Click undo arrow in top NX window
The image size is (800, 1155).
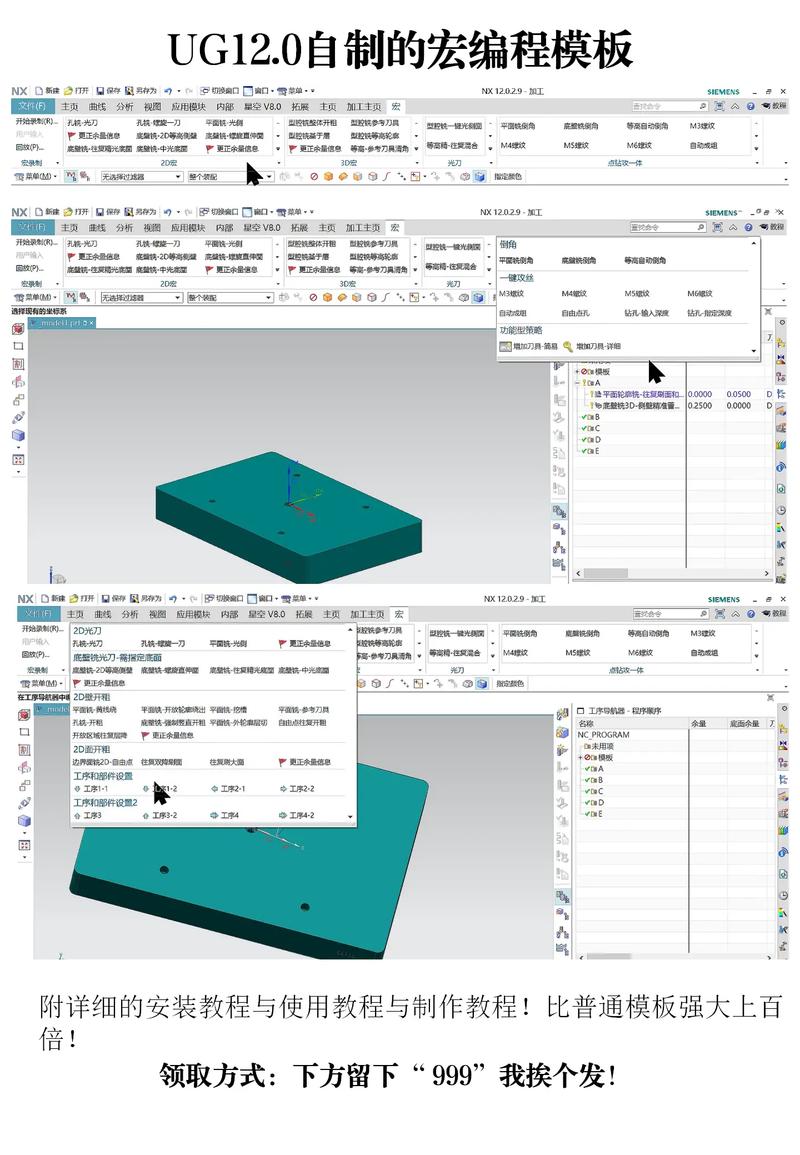click(x=168, y=91)
